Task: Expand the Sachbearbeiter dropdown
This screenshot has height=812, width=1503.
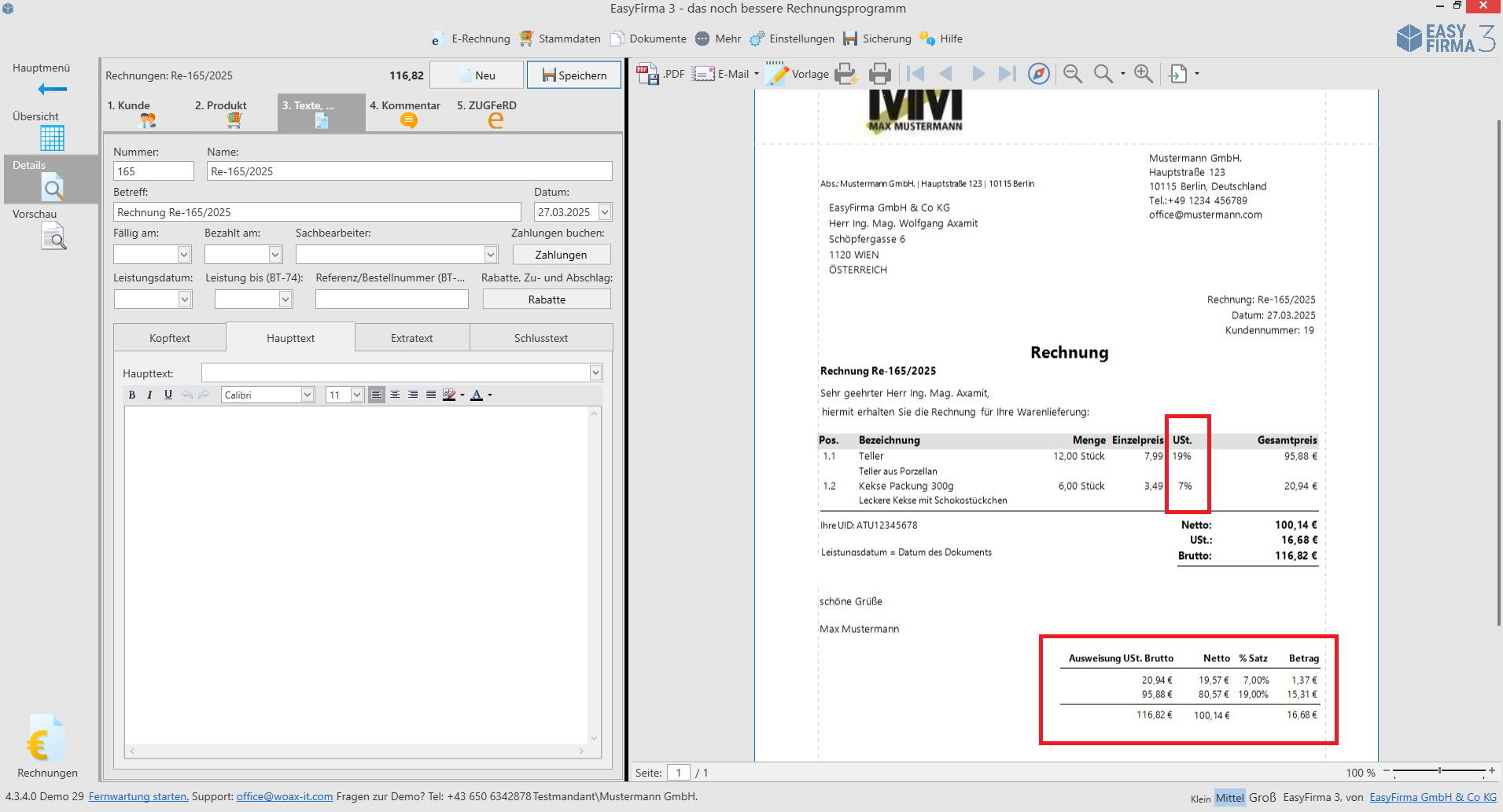Action: tap(491, 254)
